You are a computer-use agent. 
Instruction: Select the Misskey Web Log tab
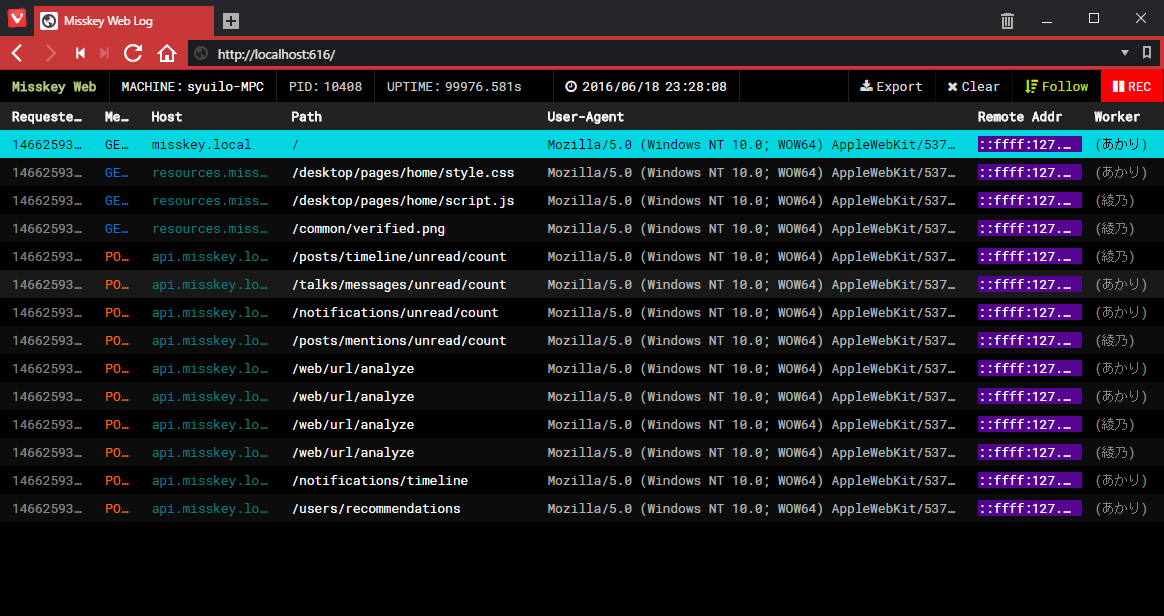pos(124,21)
